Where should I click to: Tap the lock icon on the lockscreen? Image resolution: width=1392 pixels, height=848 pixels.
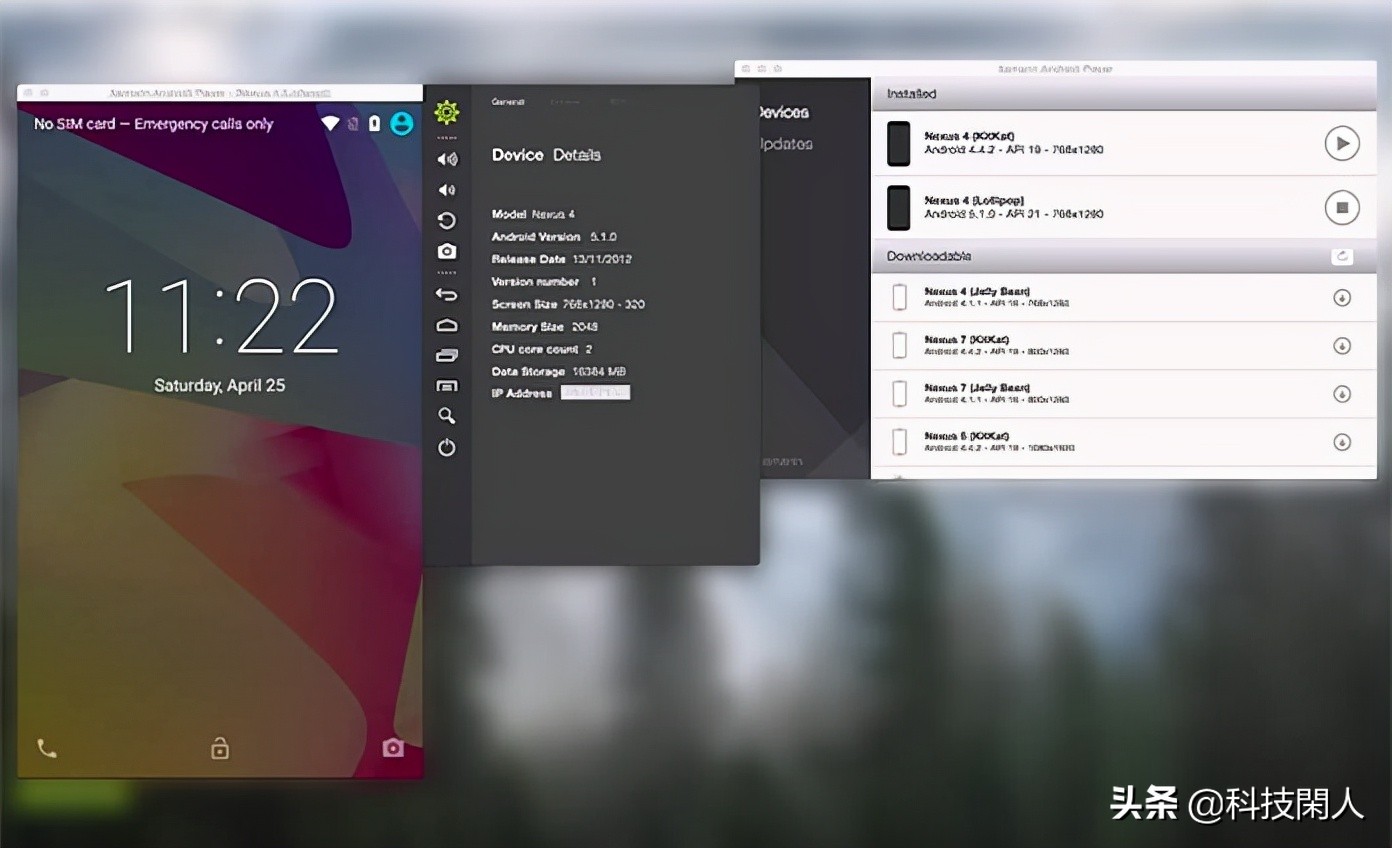coord(220,748)
